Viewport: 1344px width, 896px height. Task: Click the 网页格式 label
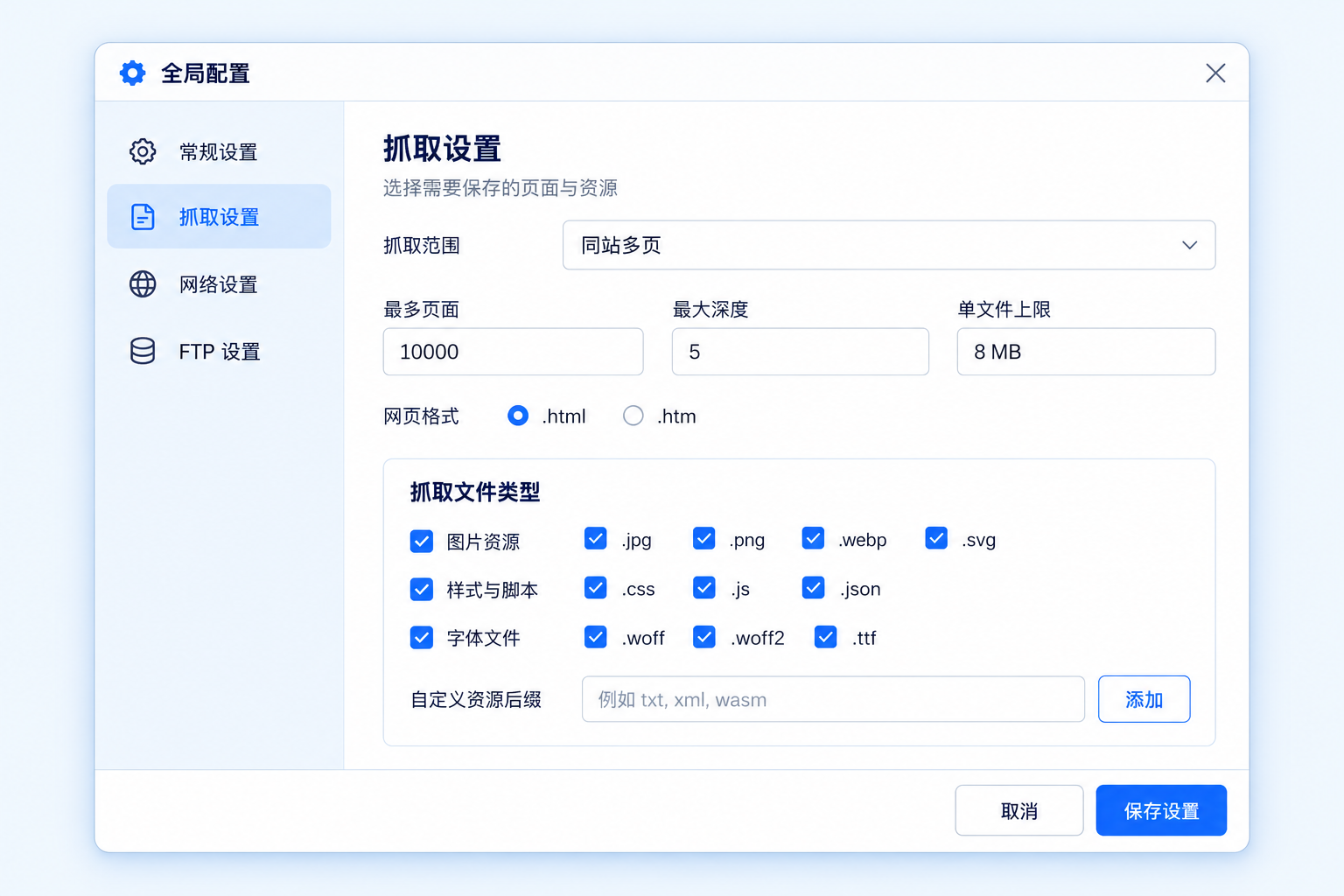tap(421, 416)
